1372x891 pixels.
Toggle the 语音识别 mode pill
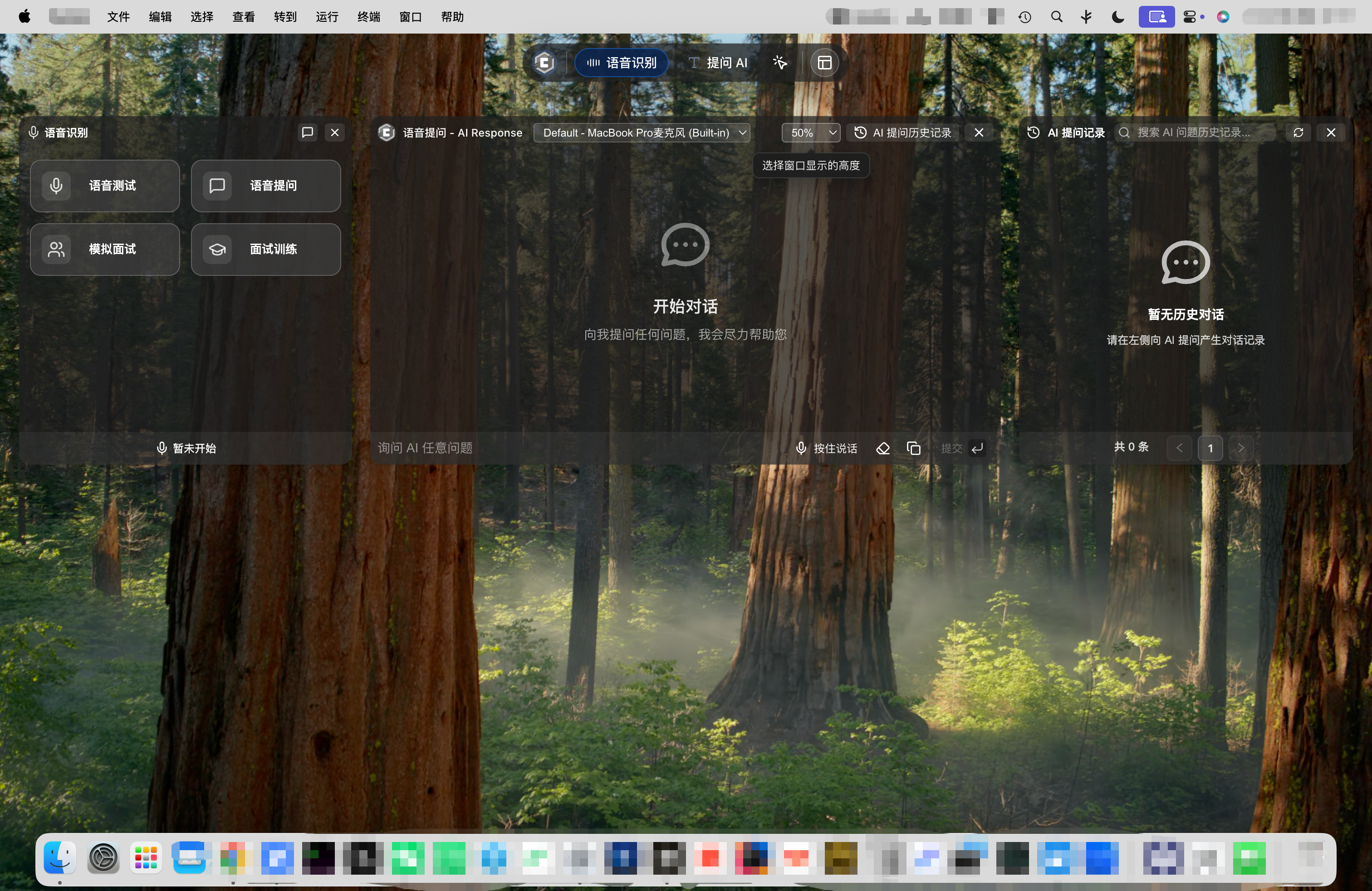622,62
